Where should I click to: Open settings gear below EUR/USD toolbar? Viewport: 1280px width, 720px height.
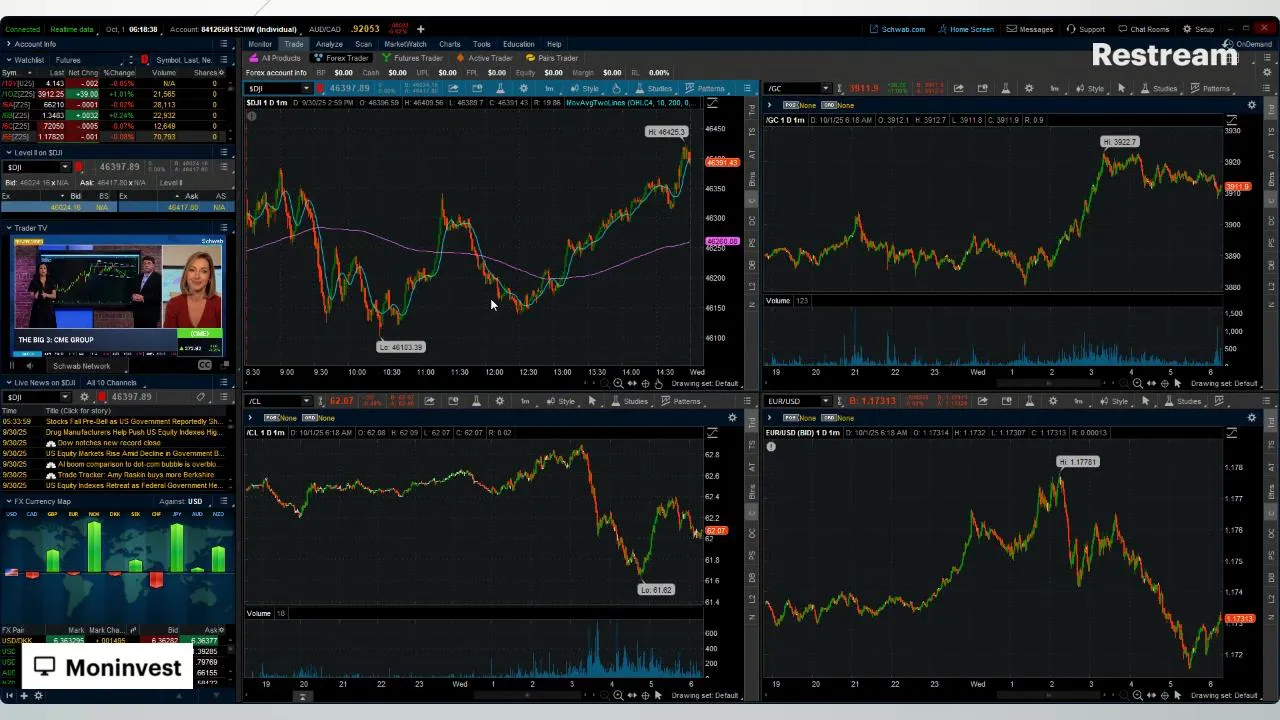tap(1251, 418)
